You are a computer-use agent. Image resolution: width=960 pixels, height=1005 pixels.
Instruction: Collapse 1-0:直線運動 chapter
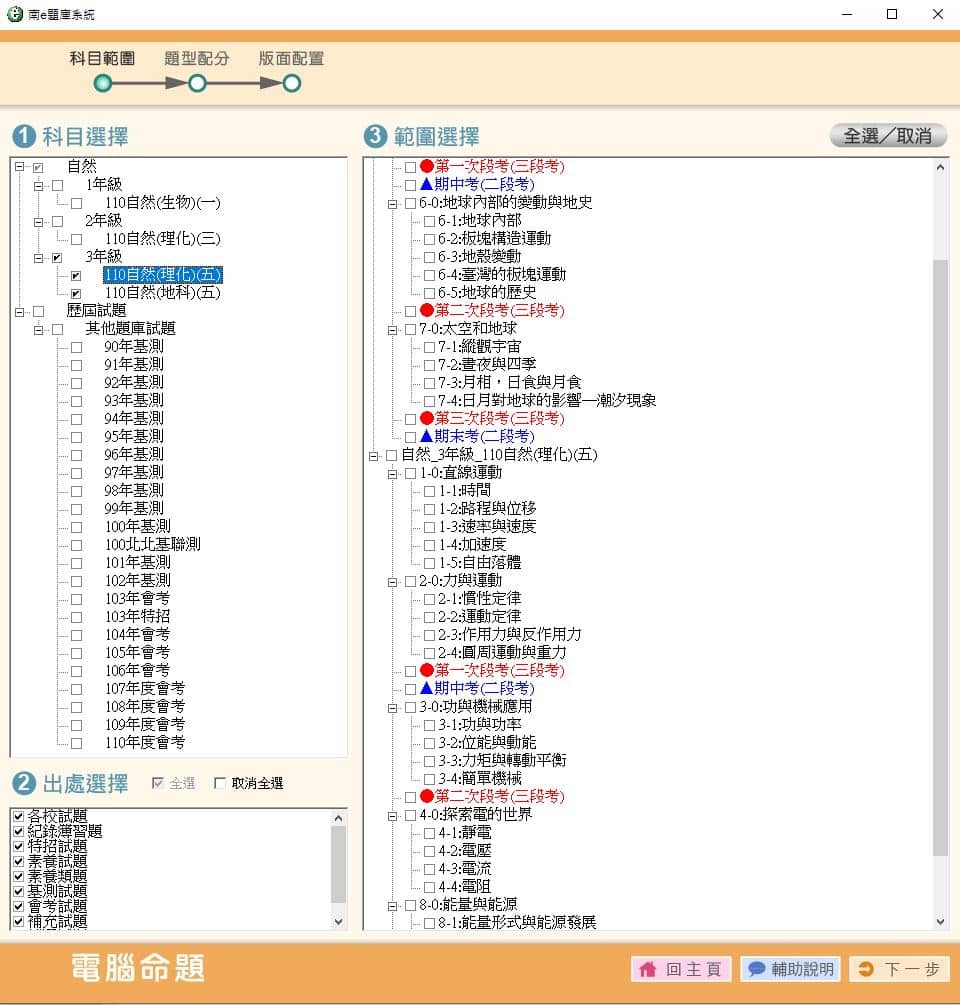tap(392, 474)
